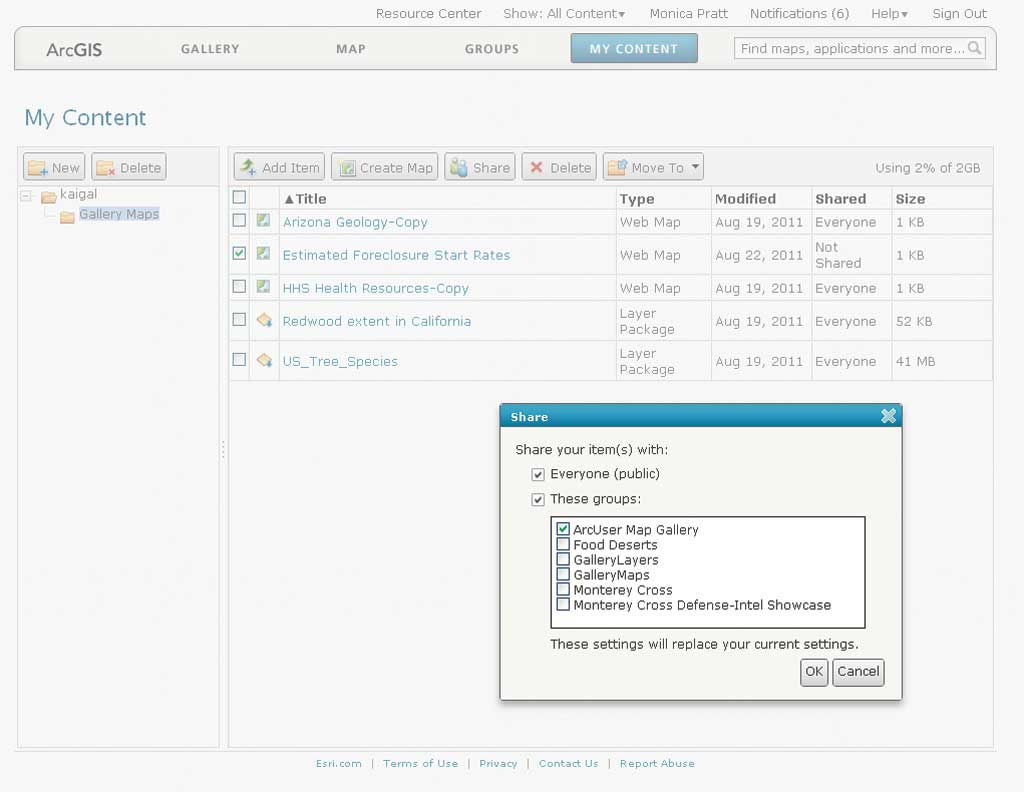This screenshot has width=1024, height=792.
Task: Click the layer package icon for US_Tree_Species
Action: tap(264, 360)
